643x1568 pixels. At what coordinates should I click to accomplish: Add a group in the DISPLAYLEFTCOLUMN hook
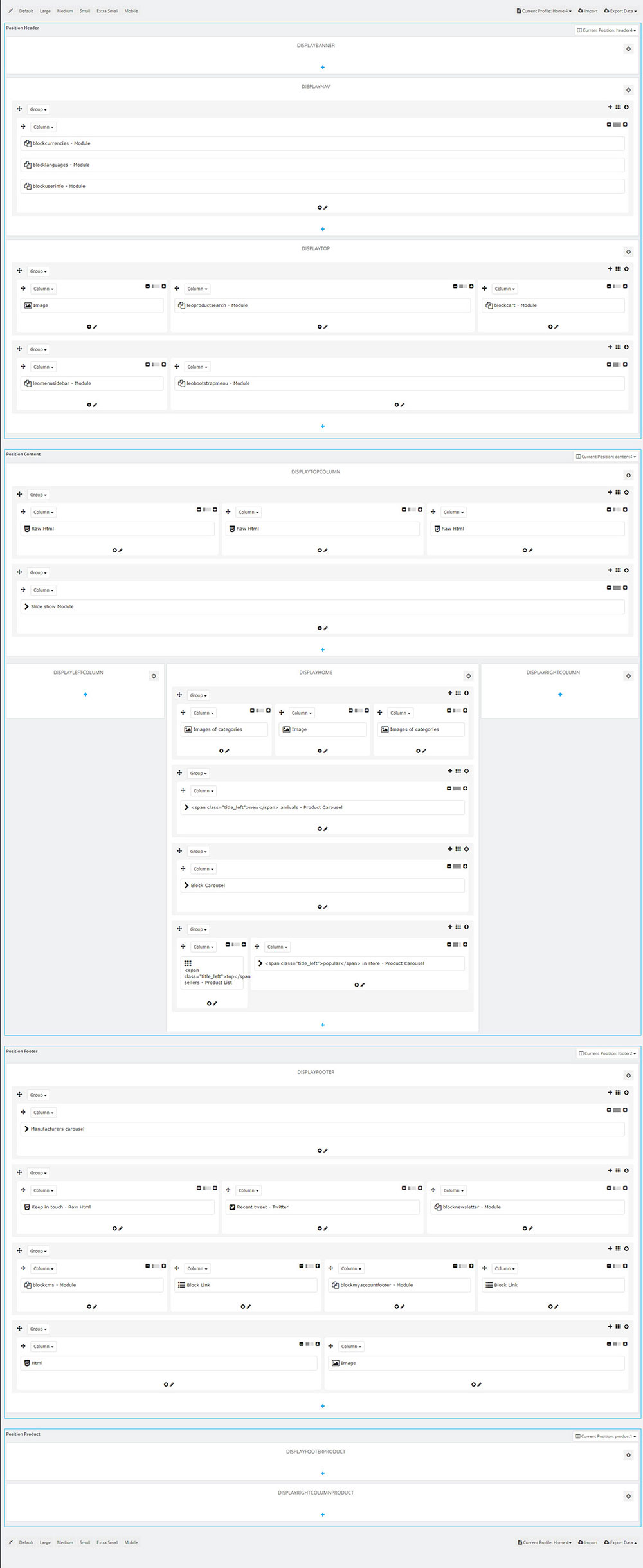pyautogui.click(x=85, y=695)
